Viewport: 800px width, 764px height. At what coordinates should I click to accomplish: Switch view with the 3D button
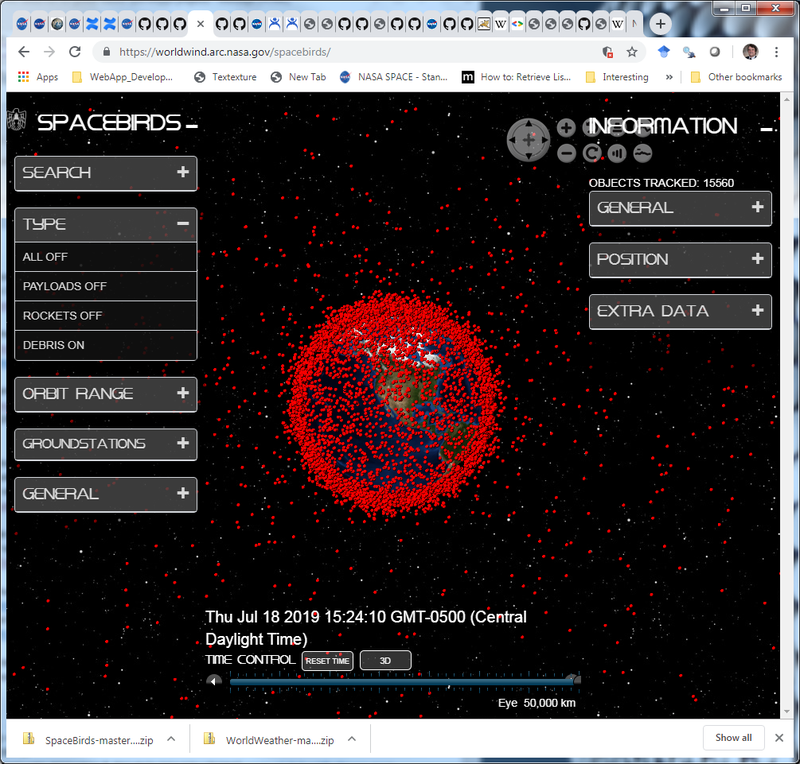385,661
